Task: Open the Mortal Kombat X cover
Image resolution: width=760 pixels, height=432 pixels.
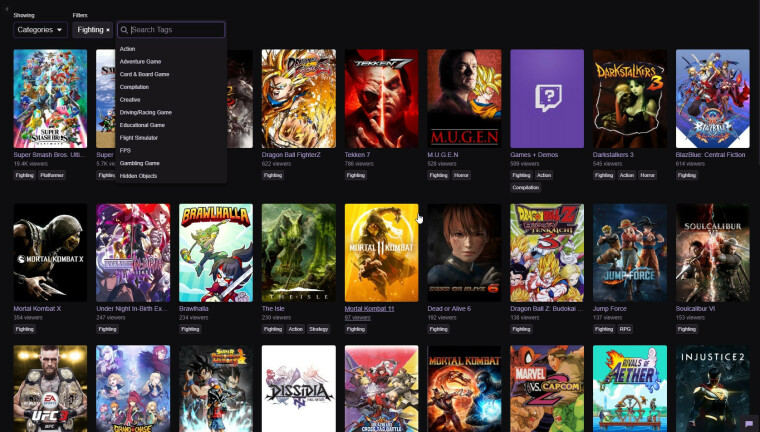Action: coord(50,253)
